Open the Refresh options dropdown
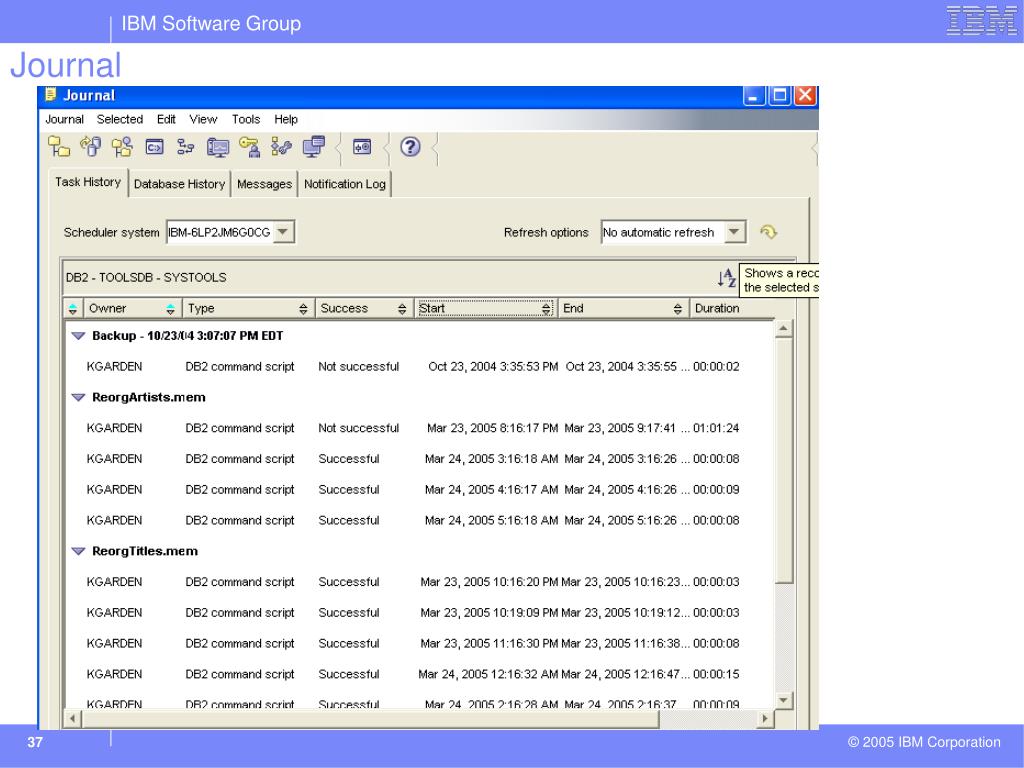The image size is (1024, 768). click(x=735, y=232)
